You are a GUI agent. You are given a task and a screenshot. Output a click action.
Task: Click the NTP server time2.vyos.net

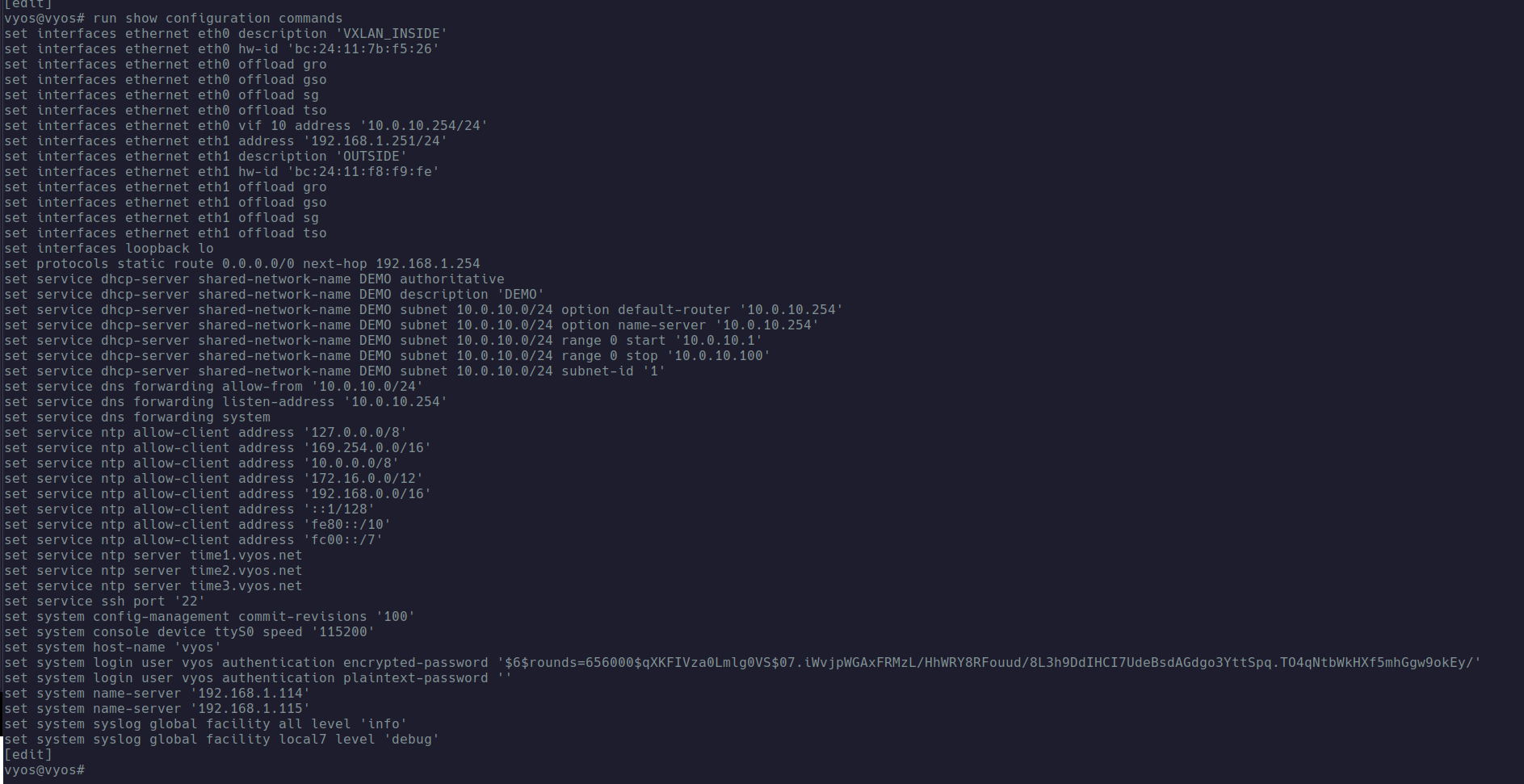pos(246,570)
